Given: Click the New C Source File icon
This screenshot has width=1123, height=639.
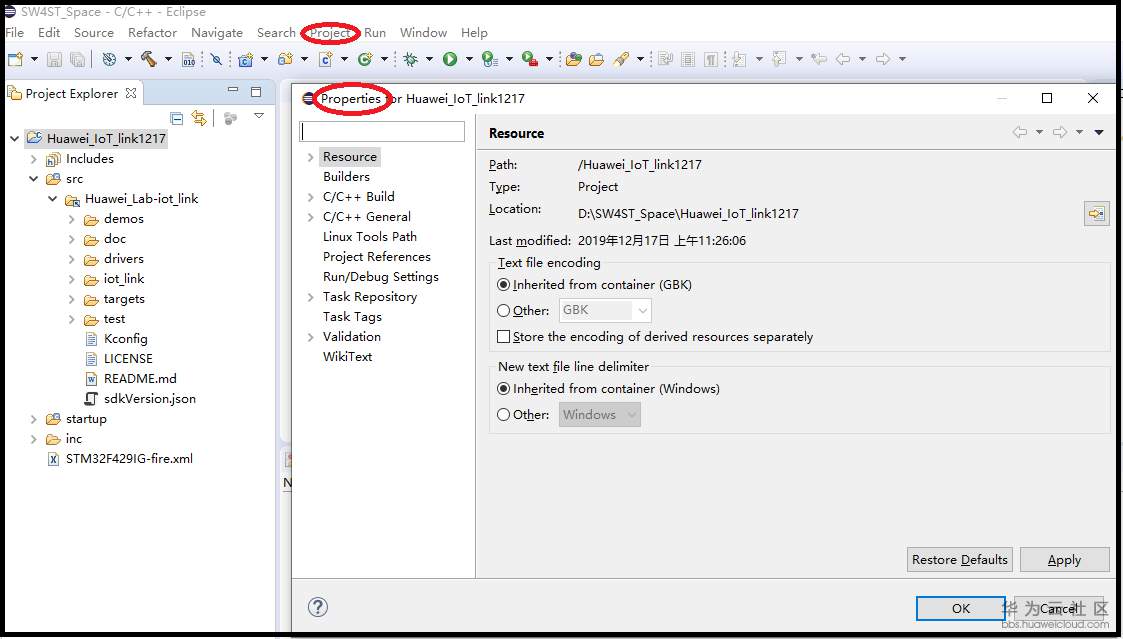Looking at the screenshot, I should point(326,59).
